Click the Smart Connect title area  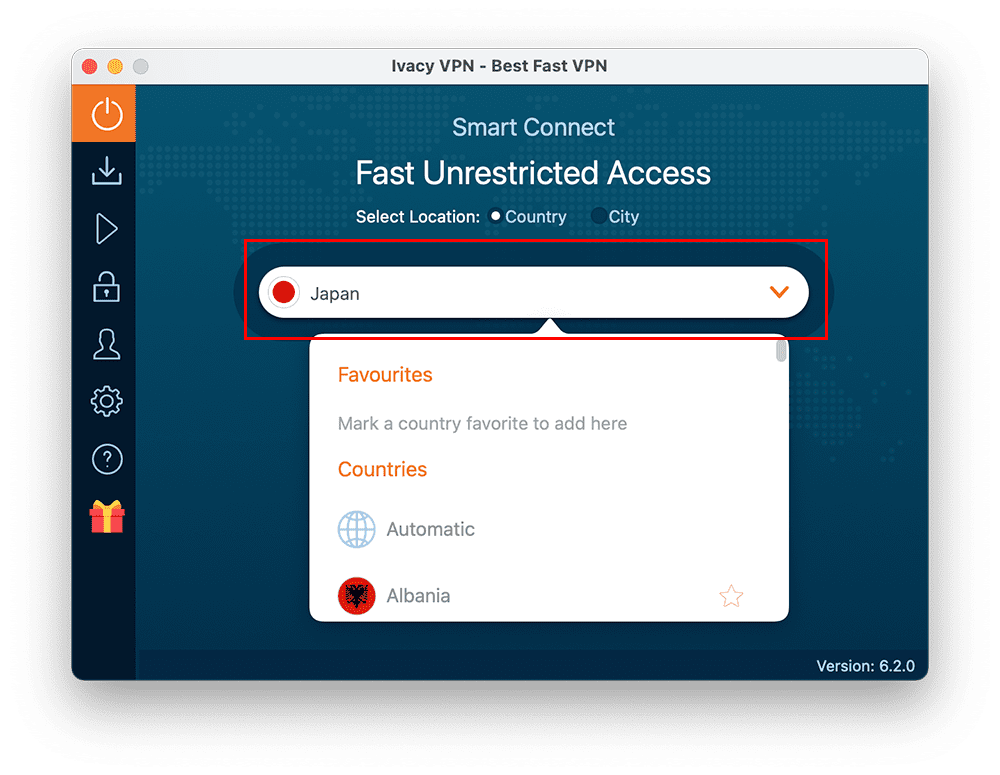point(534,127)
